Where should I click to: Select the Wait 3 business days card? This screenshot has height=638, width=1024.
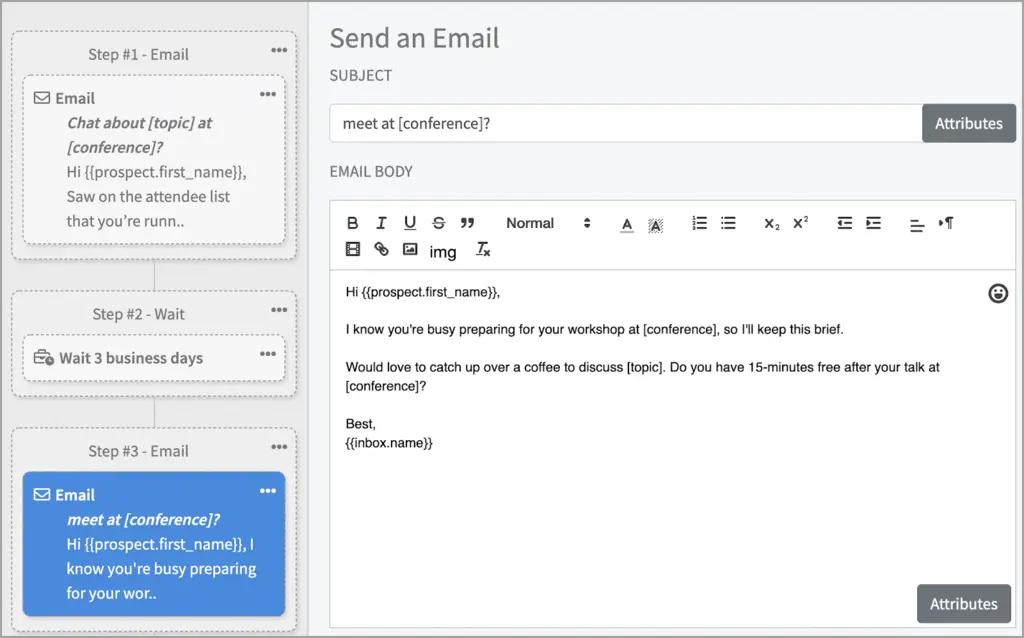pos(154,358)
